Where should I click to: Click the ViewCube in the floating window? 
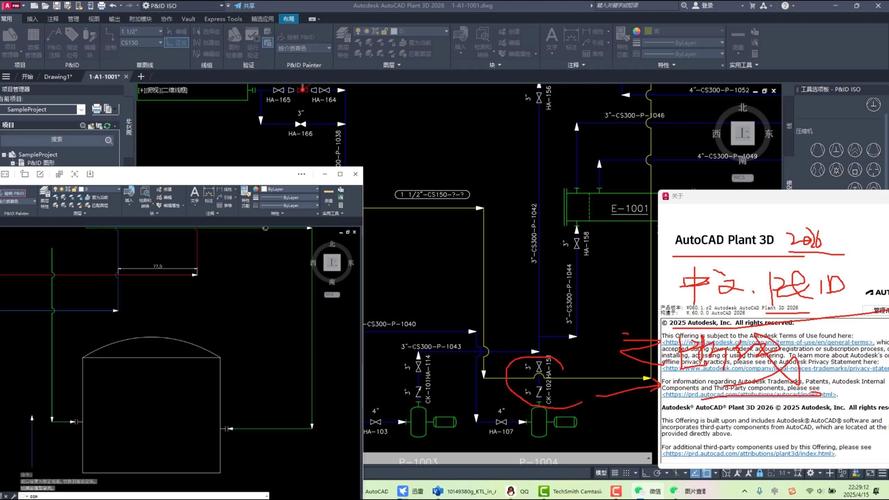pos(332,262)
